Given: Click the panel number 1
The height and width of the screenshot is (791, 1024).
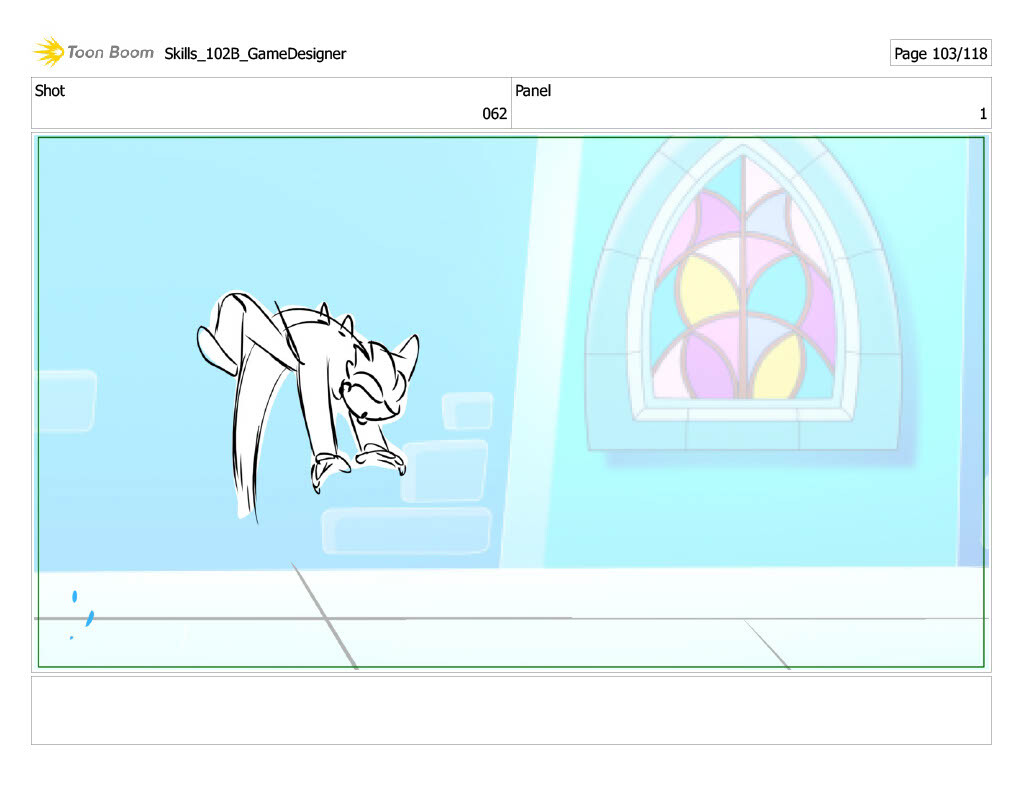Looking at the screenshot, I should (983, 114).
